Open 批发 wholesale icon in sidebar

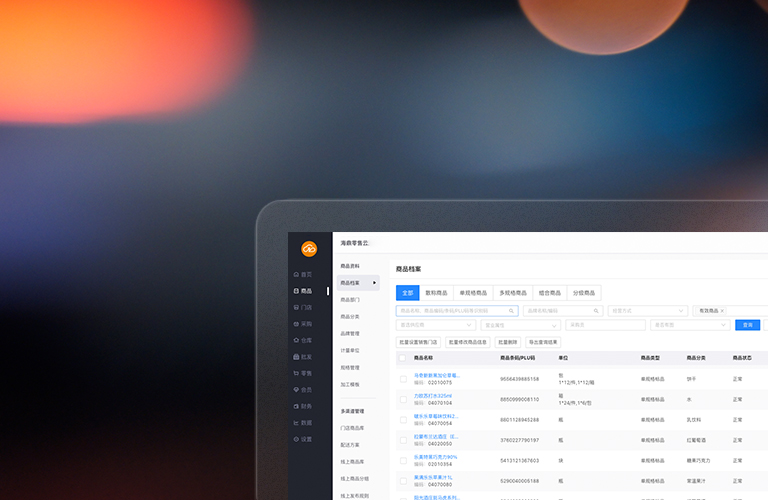point(296,357)
